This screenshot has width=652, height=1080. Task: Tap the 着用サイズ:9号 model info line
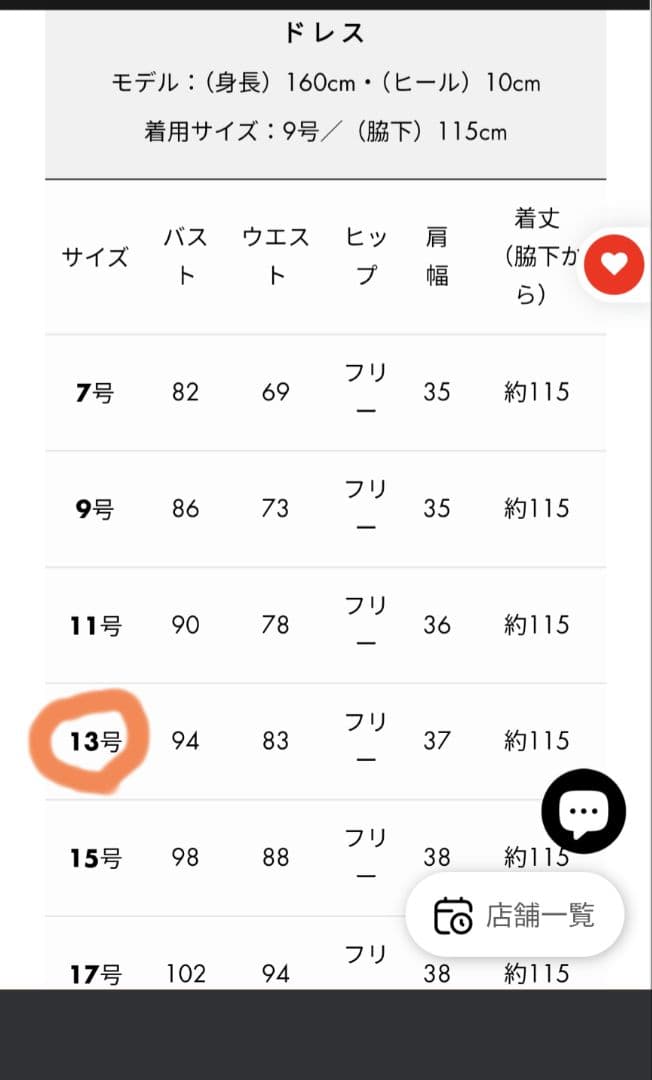coord(325,131)
